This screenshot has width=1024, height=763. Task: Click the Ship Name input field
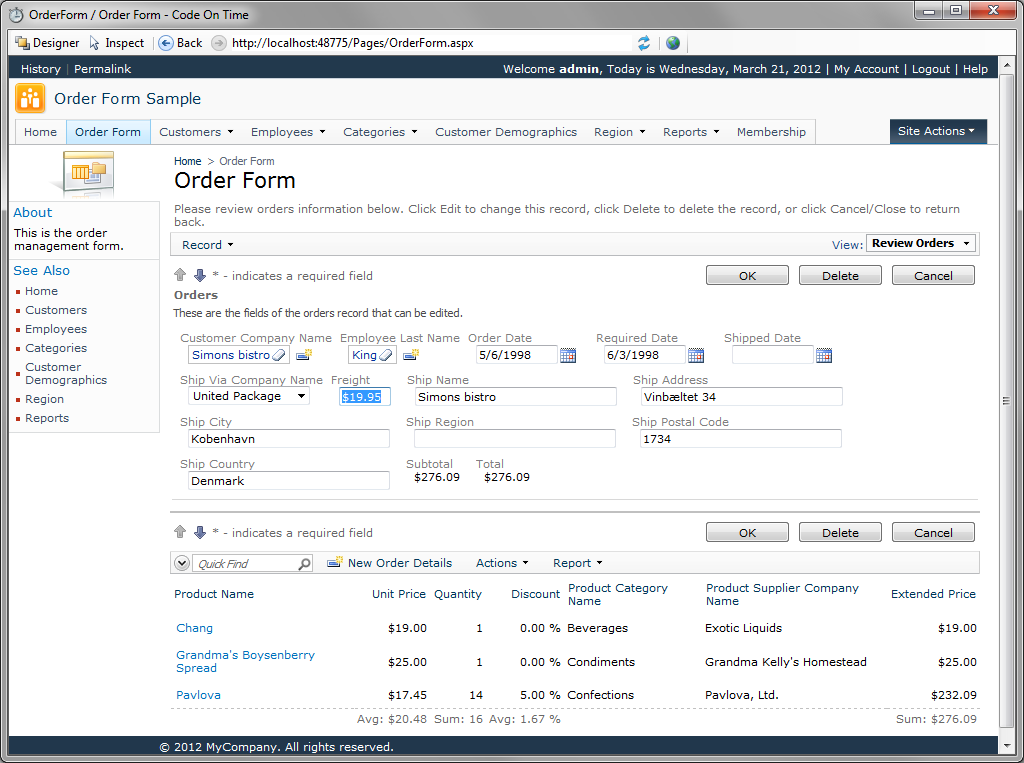pyautogui.click(x=515, y=397)
